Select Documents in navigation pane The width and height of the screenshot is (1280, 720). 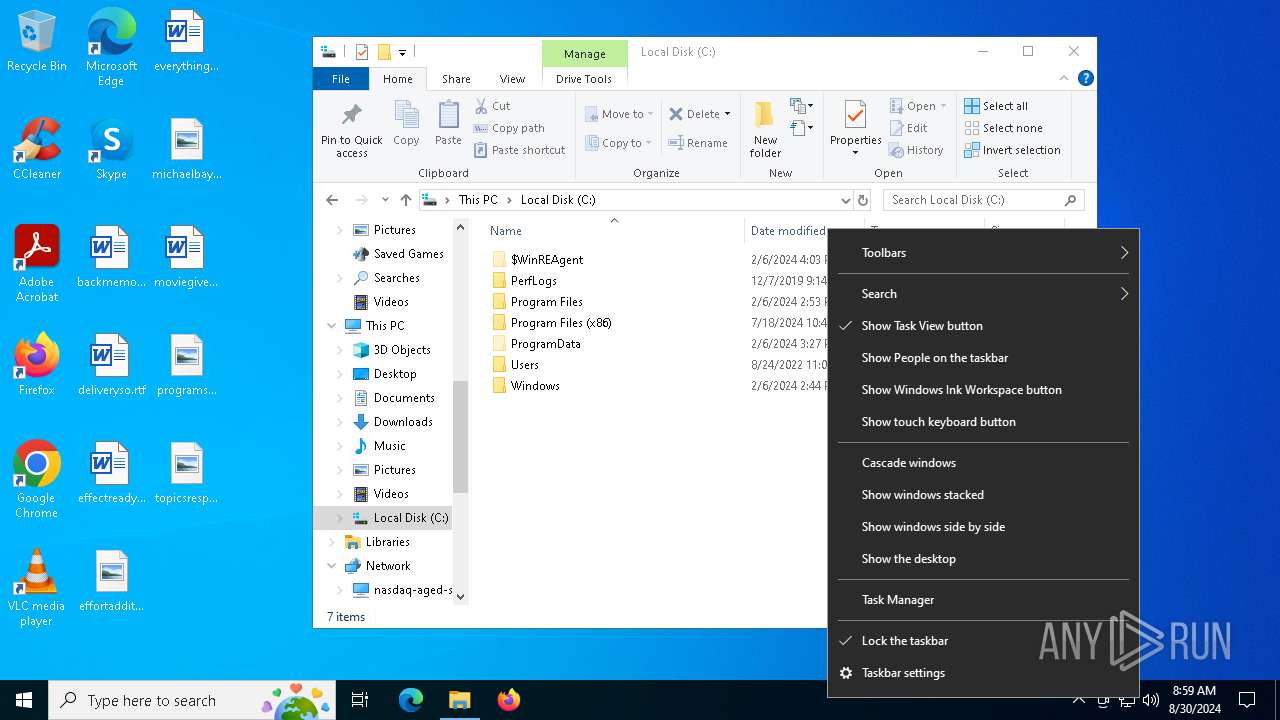coord(403,398)
